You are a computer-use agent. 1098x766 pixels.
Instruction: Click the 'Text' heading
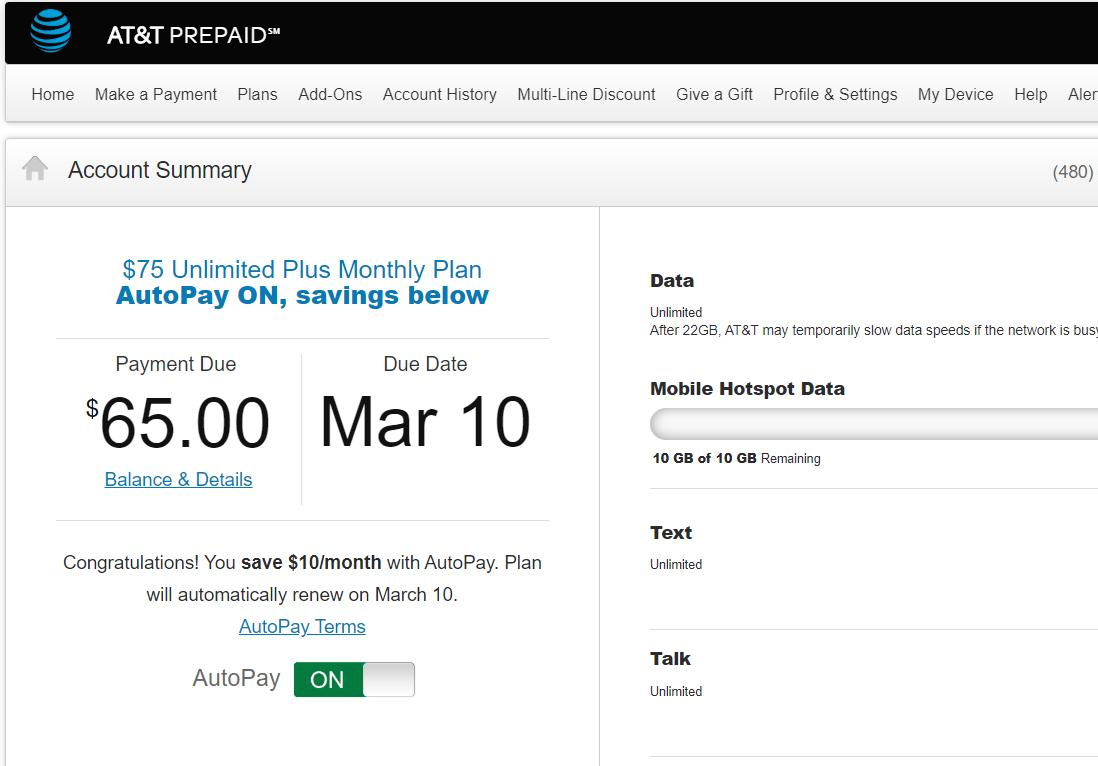pyautogui.click(x=671, y=533)
